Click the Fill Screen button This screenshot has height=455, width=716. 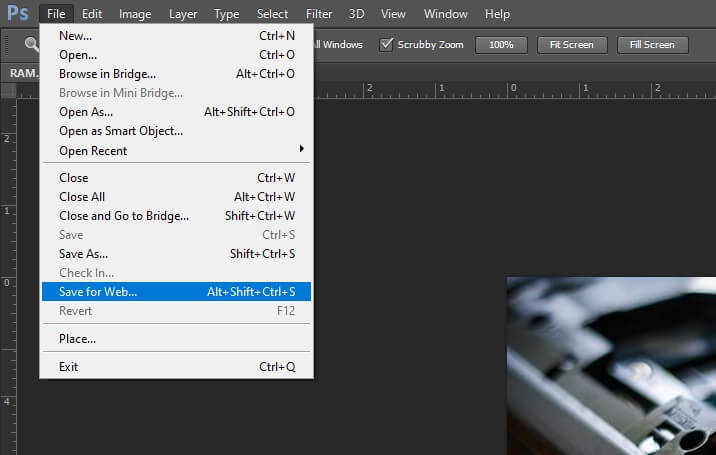pyautogui.click(x=652, y=45)
